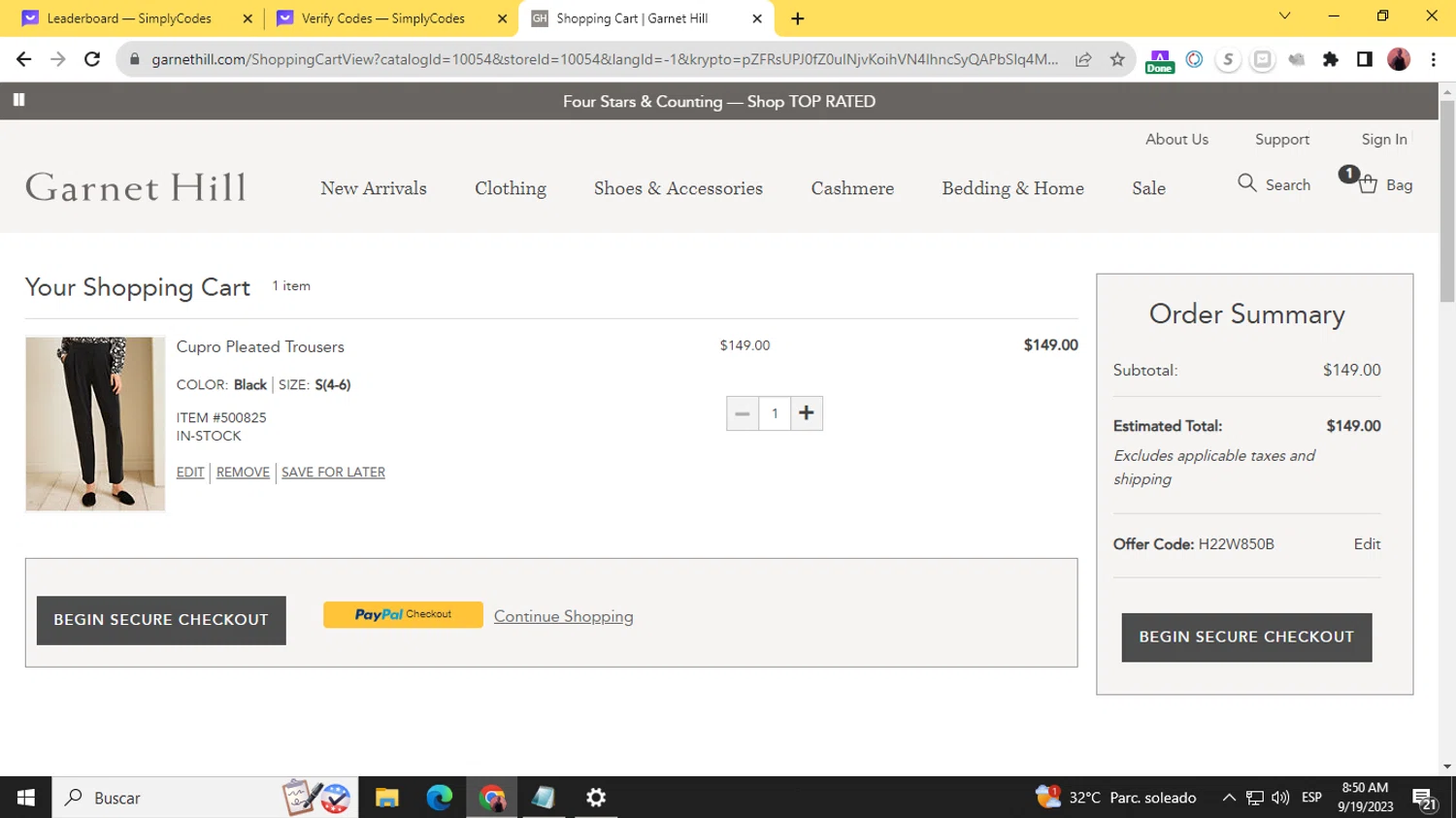Open Support link

[x=1282, y=139]
